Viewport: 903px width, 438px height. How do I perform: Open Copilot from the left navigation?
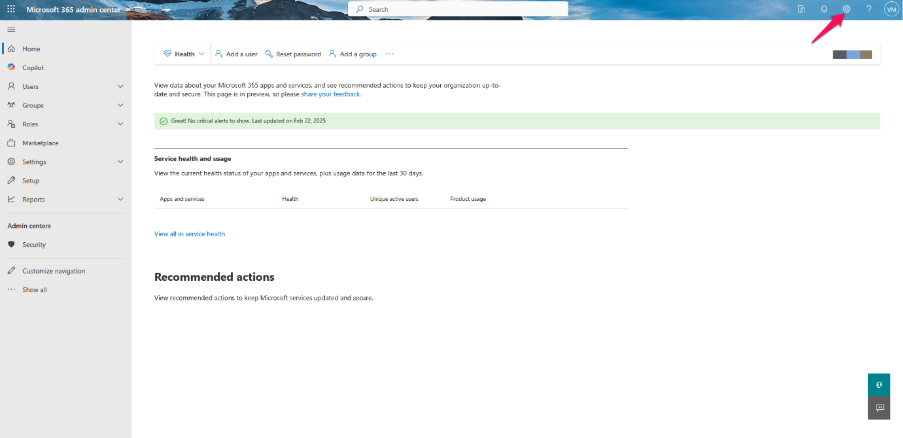(33, 68)
